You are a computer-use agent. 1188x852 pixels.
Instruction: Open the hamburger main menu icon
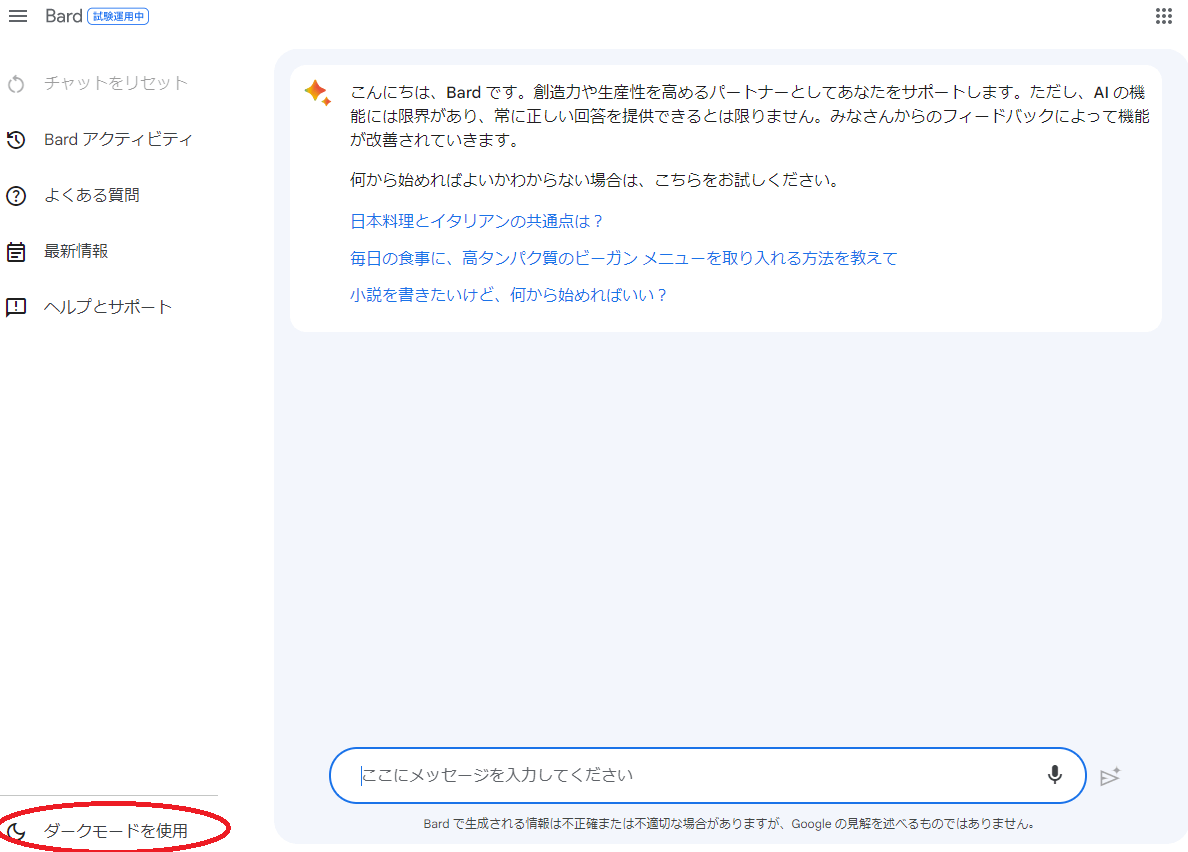[17, 16]
